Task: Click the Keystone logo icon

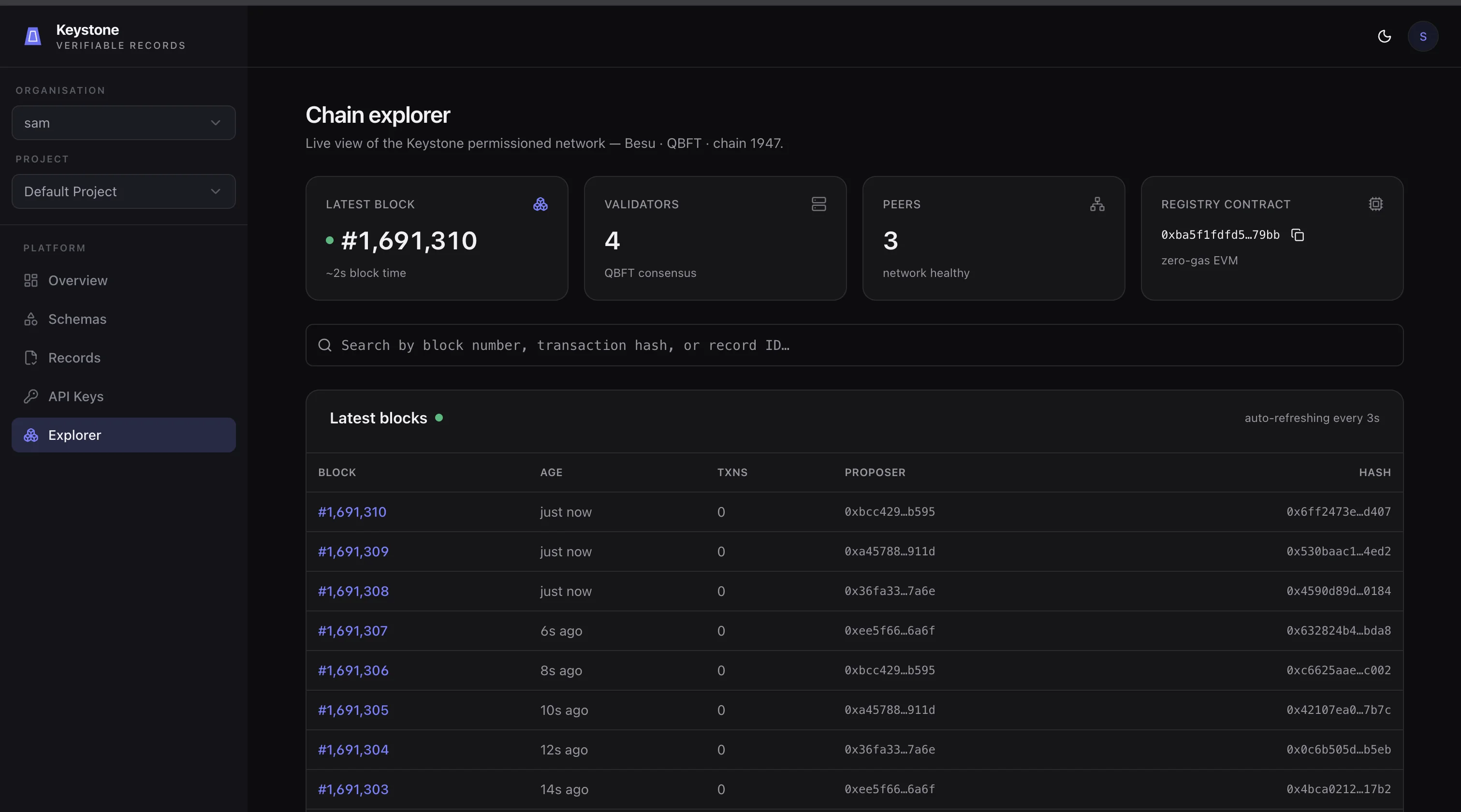Action: (x=33, y=37)
